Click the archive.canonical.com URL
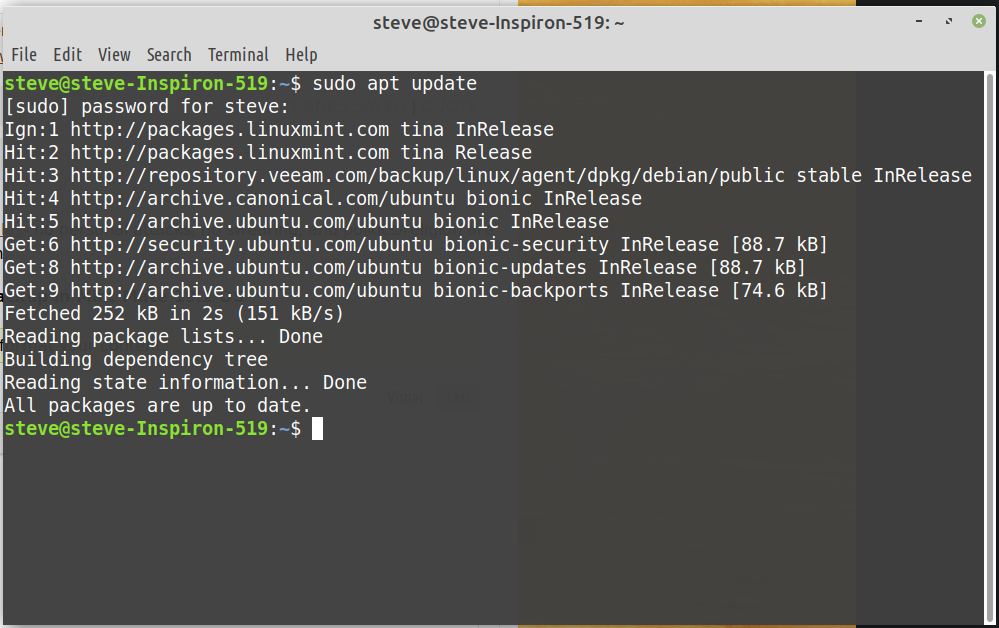The image size is (999, 628). [x=262, y=198]
